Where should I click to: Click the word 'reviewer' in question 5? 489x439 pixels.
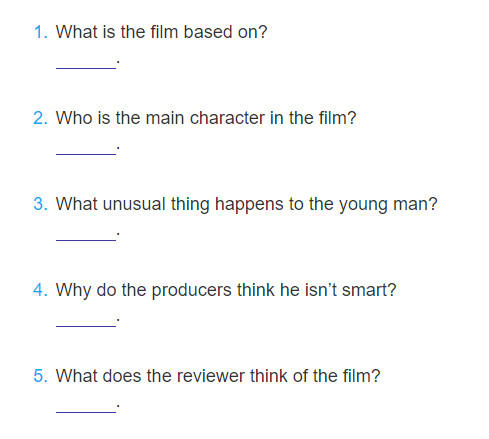tap(210, 376)
